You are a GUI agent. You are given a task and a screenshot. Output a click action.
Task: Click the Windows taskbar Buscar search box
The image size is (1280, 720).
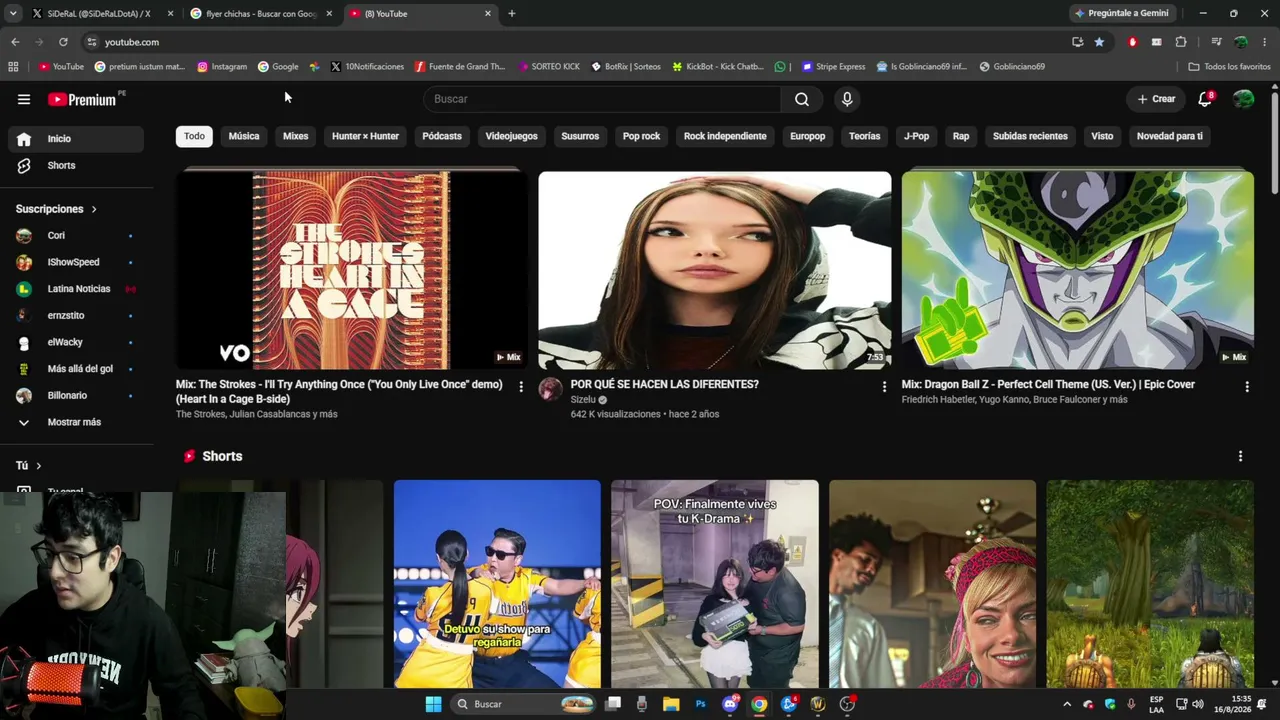[523, 704]
